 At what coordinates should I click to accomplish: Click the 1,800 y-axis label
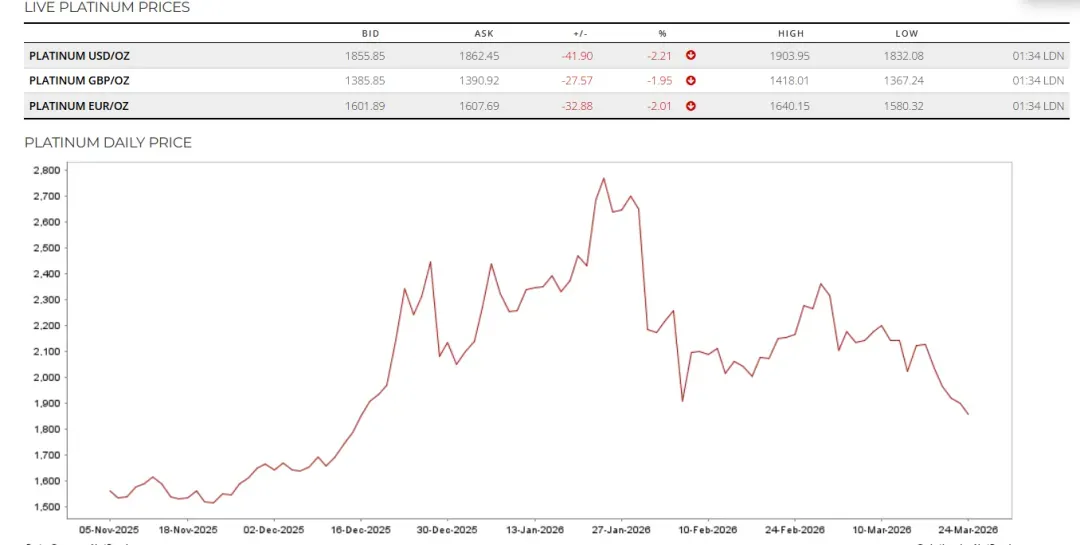point(47,429)
